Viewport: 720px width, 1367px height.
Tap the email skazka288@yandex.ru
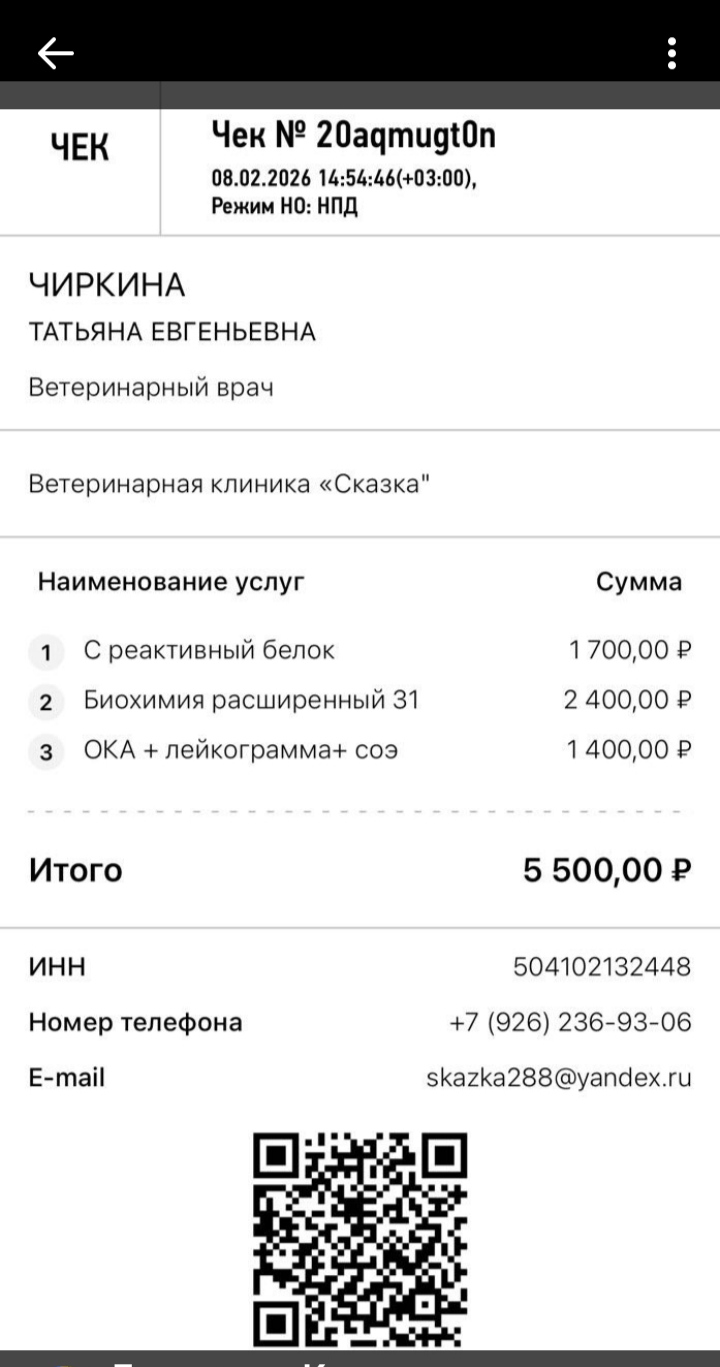point(559,1078)
